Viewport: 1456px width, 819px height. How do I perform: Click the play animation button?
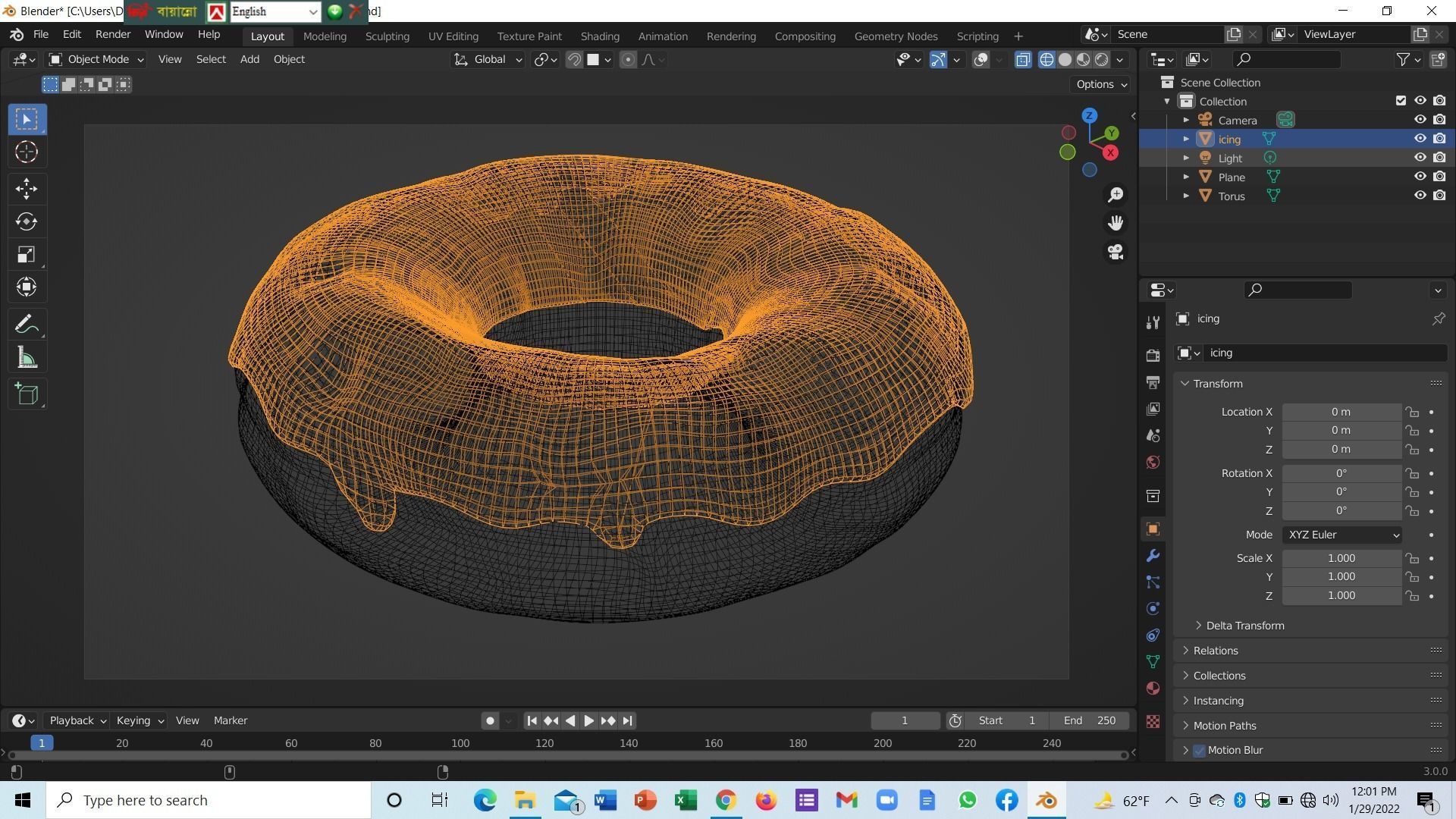588,720
